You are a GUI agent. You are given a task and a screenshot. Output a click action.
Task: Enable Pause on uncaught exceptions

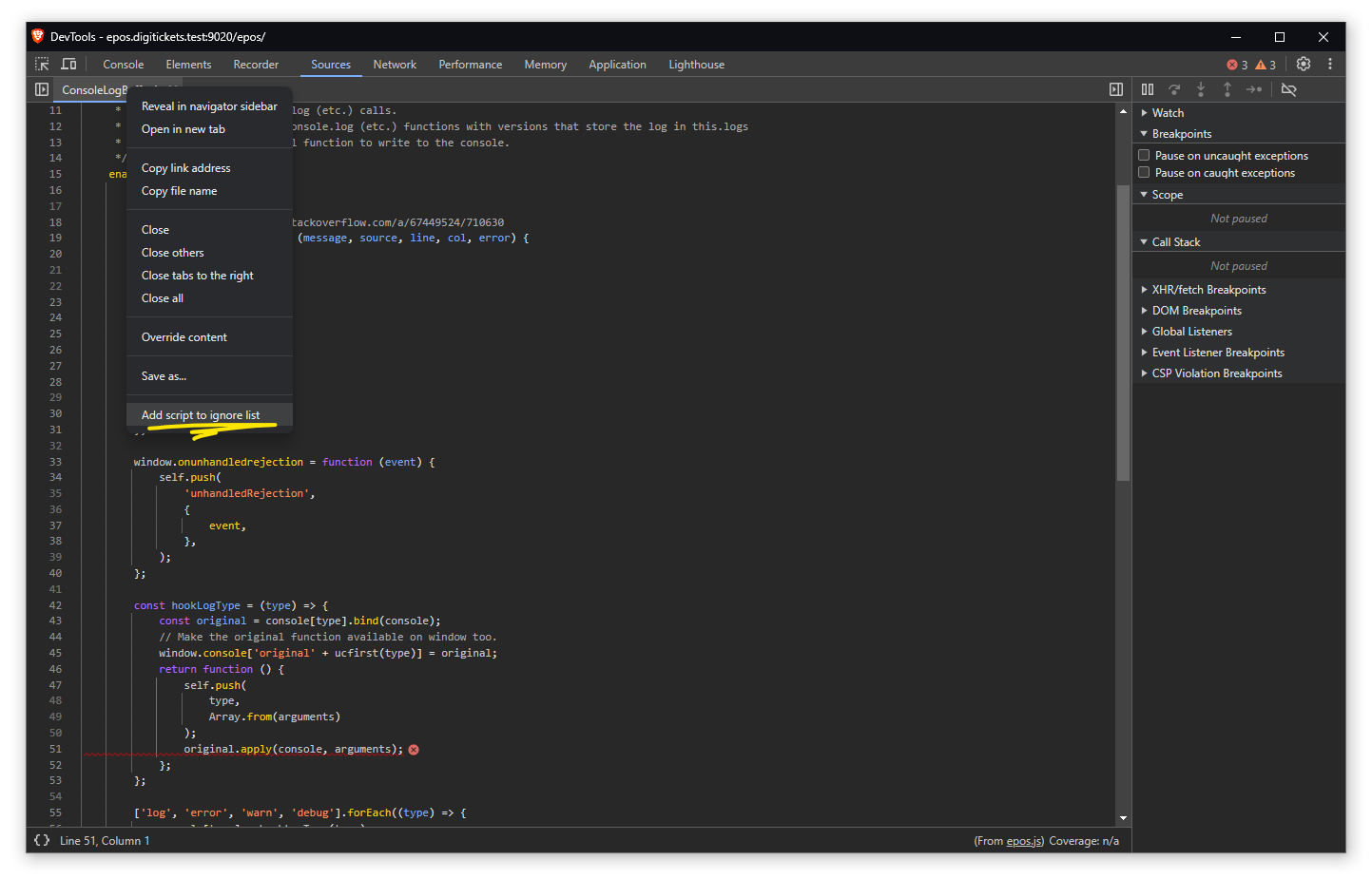pyautogui.click(x=1144, y=155)
